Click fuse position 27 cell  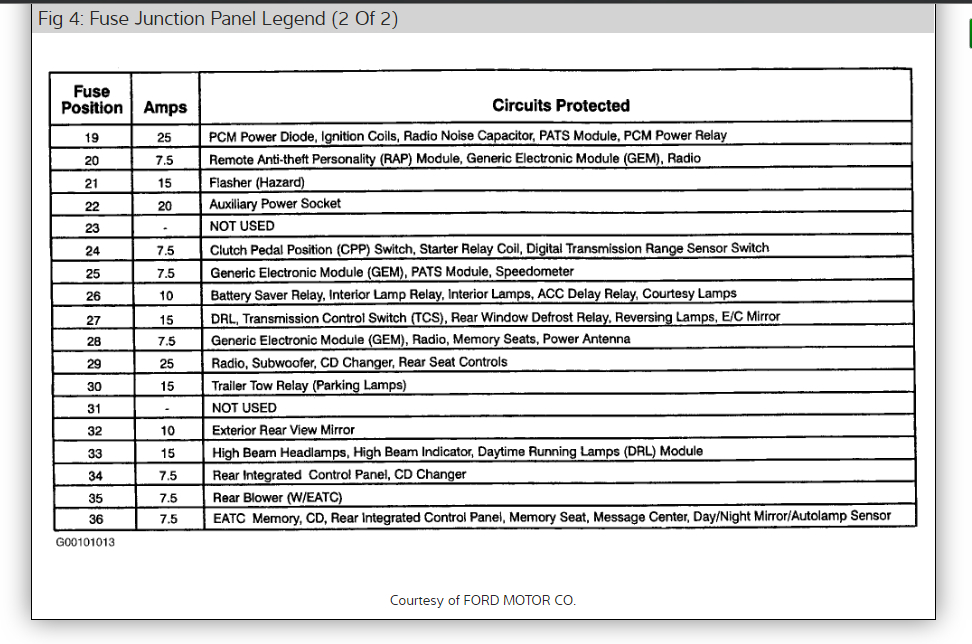point(94,320)
